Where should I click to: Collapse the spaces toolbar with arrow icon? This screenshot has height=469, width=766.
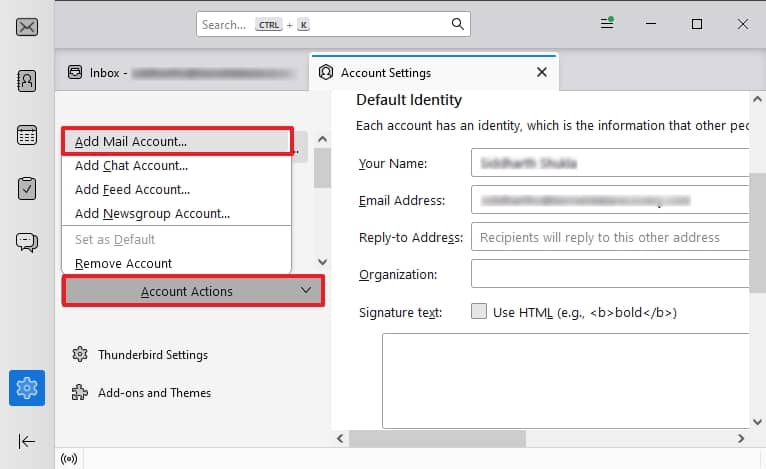pos(26,442)
